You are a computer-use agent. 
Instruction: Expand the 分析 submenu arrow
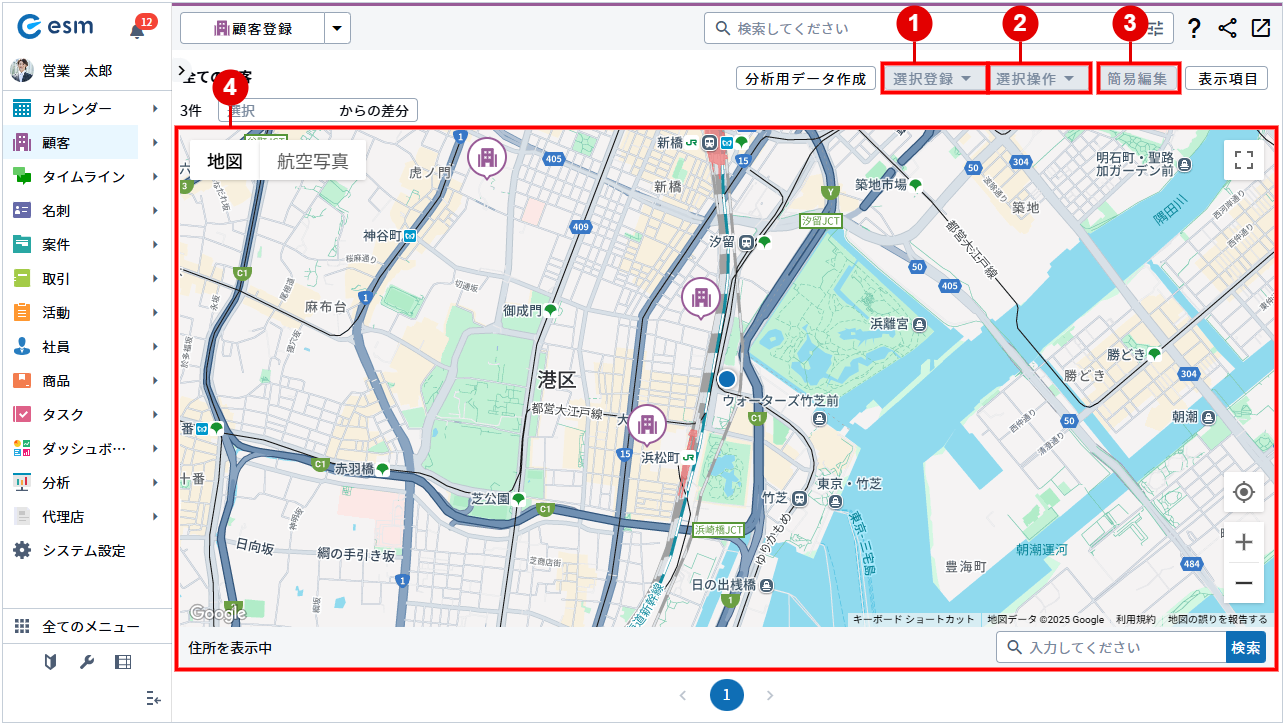coord(155,483)
